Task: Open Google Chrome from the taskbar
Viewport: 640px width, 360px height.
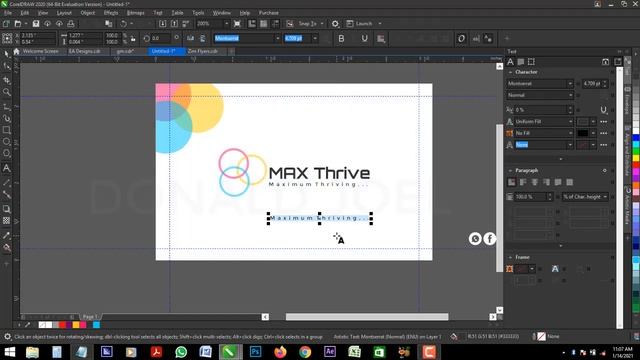Action: tap(305, 351)
